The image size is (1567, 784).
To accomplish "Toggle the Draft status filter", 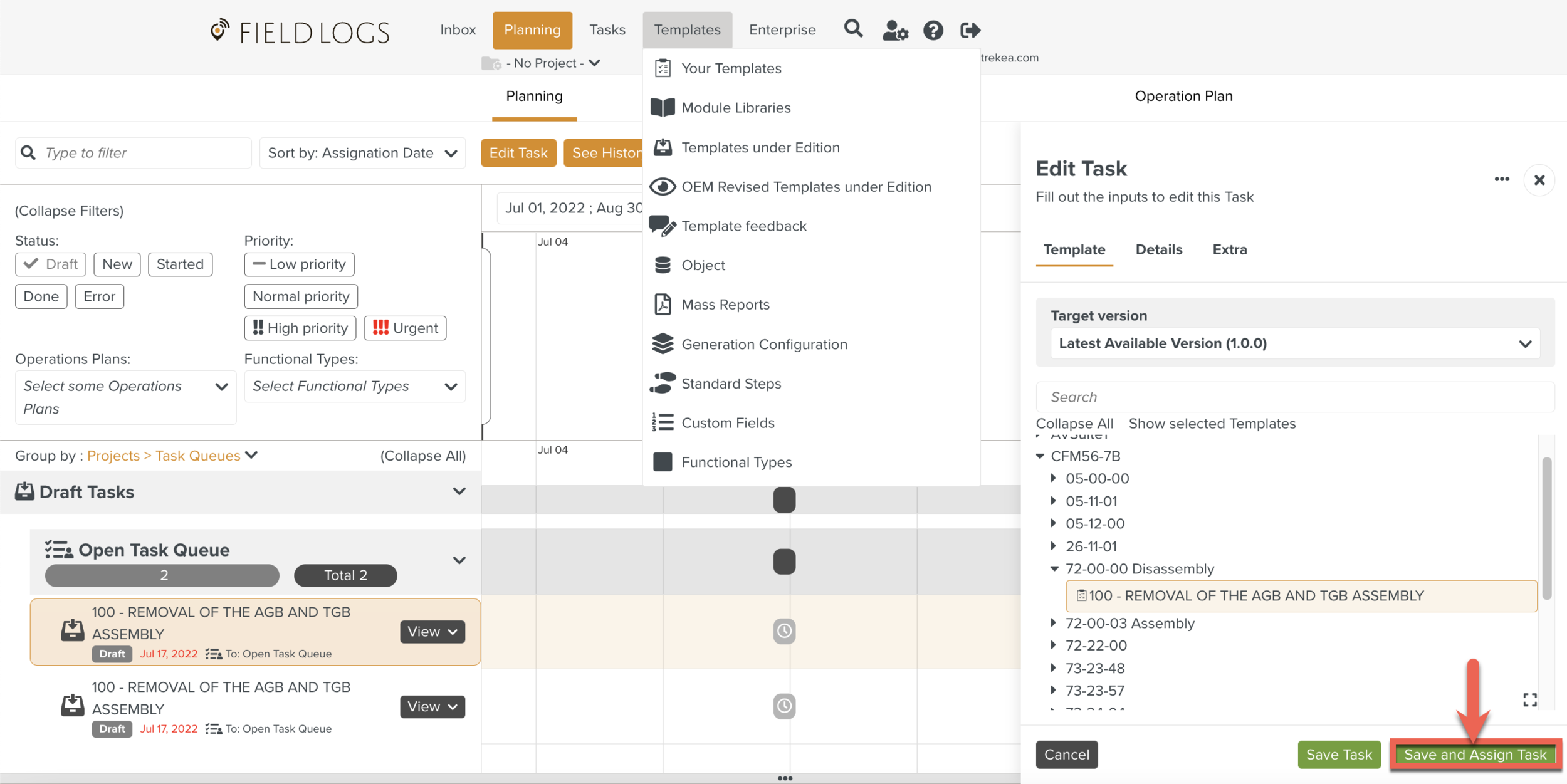I will click(51, 264).
